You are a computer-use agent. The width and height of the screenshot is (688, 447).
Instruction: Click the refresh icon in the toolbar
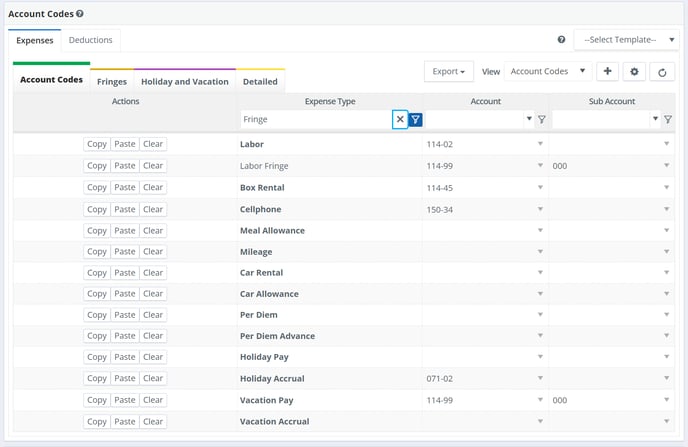[x=661, y=72]
